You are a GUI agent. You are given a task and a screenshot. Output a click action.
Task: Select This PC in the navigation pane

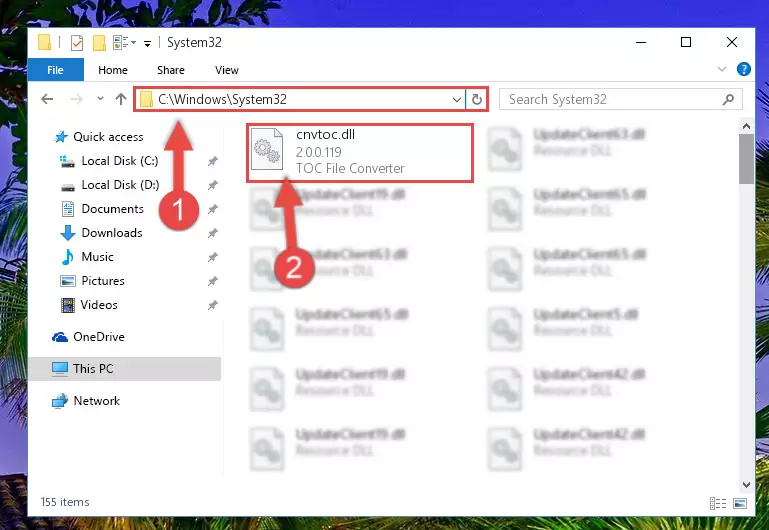[x=125, y=369]
